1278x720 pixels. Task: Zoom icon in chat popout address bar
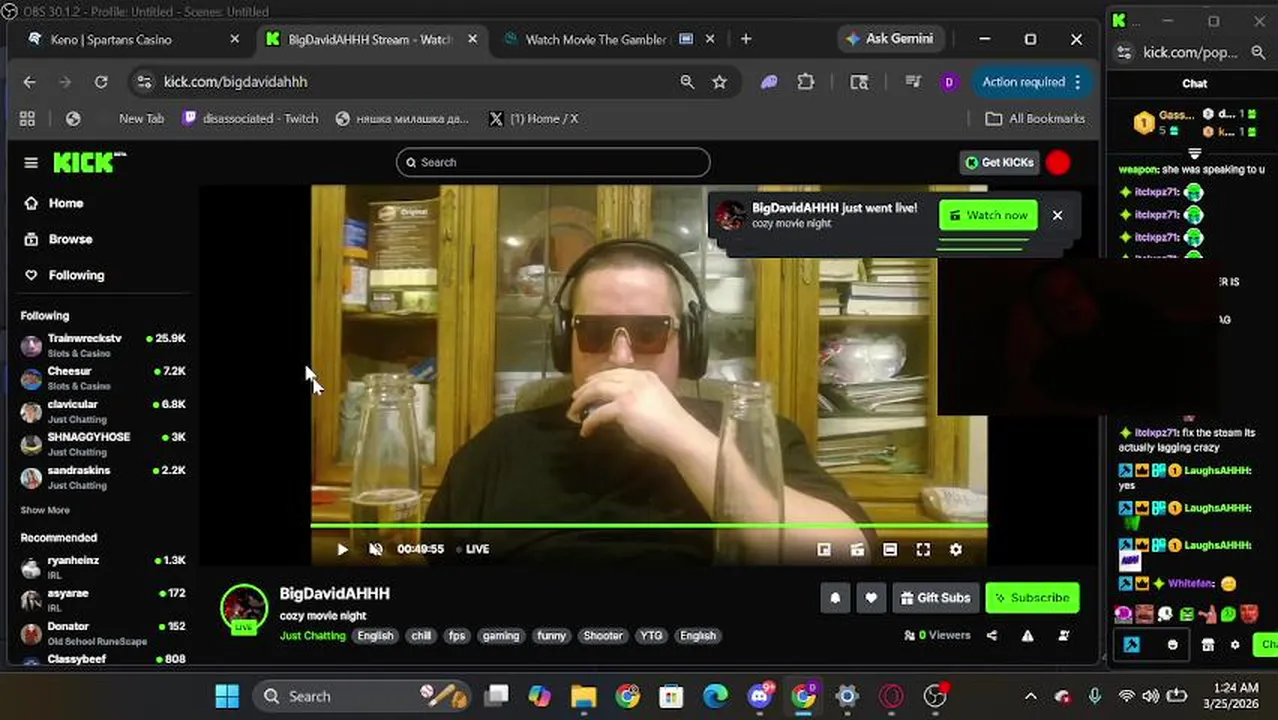[x=1258, y=52]
